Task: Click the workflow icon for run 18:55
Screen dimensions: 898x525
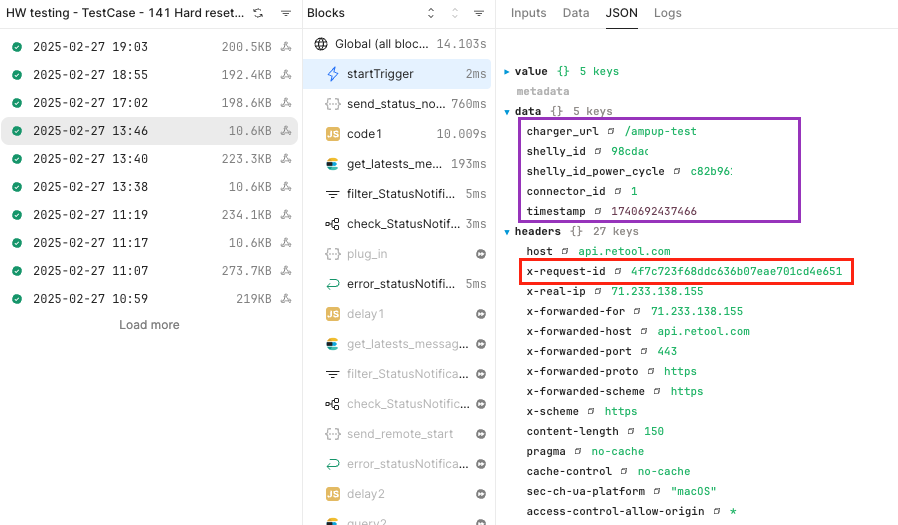Action: (286, 74)
